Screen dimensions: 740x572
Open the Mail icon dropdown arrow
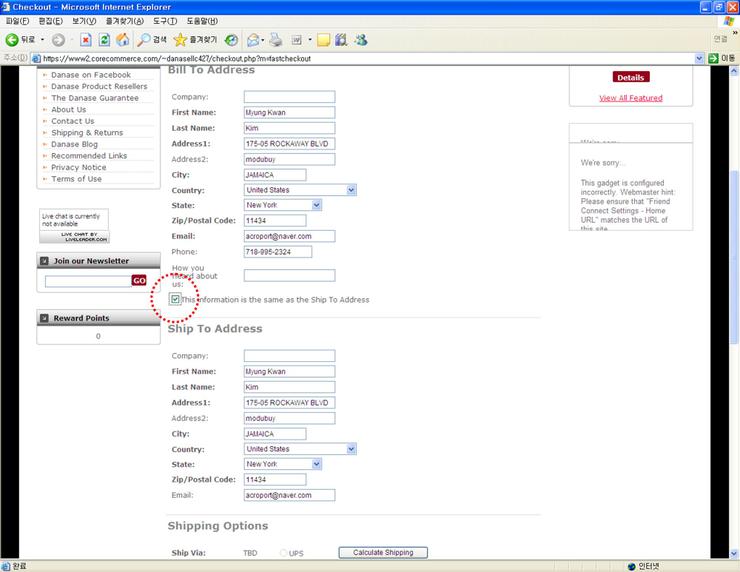(x=263, y=40)
